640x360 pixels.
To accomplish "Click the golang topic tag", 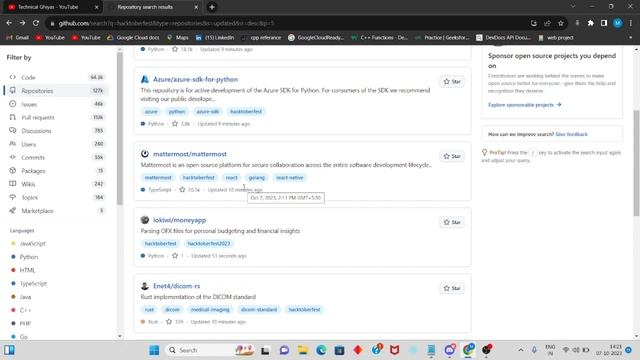I will click(x=257, y=178).
